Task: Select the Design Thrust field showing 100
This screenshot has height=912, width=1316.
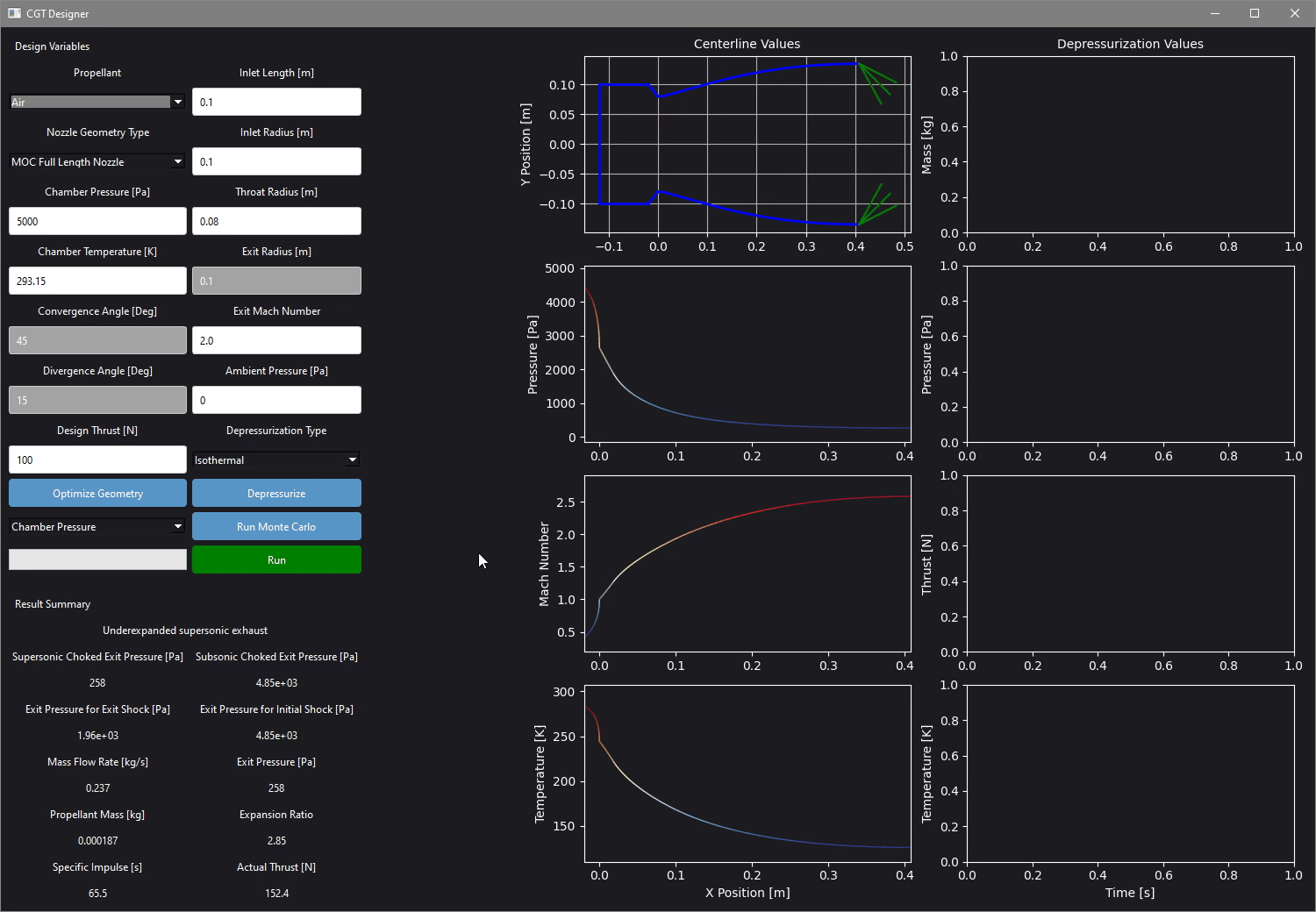Action: (97, 460)
